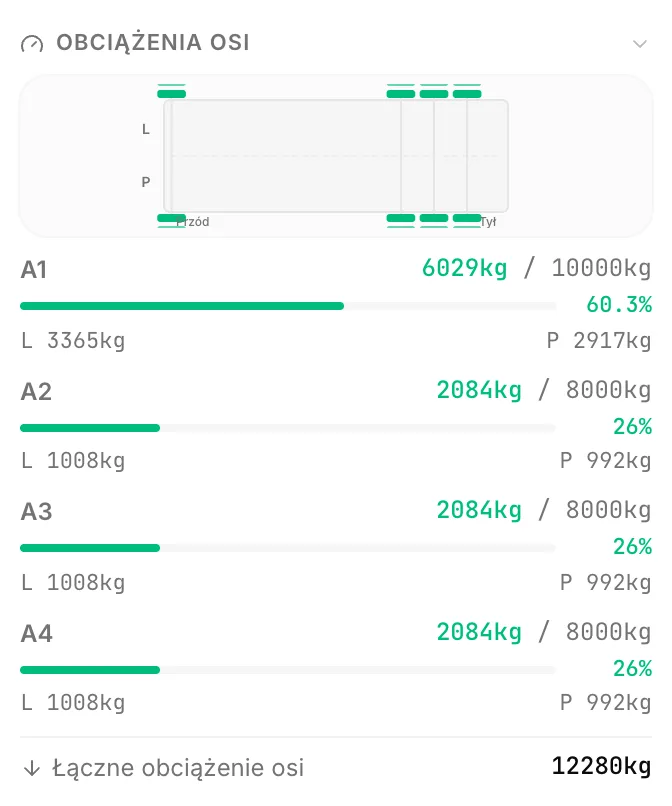Click the OBCIĄŻENIA OSI section header
672x806 pixels.
[x=153, y=43]
